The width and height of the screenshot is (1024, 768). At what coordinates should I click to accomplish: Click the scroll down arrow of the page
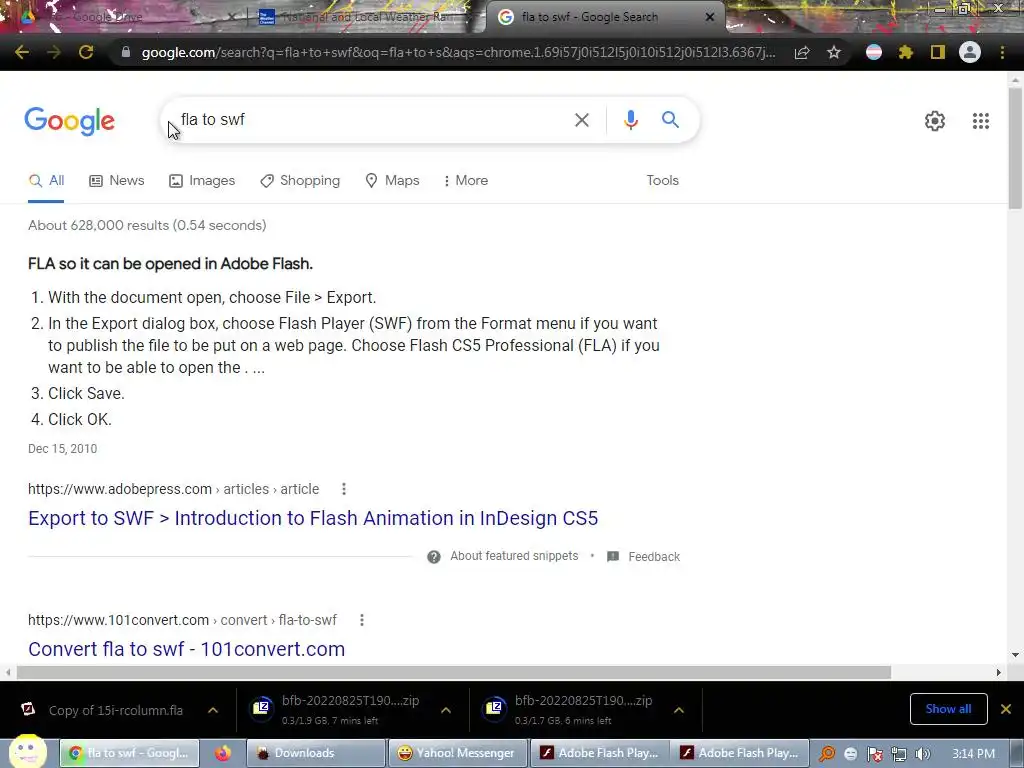point(1015,655)
